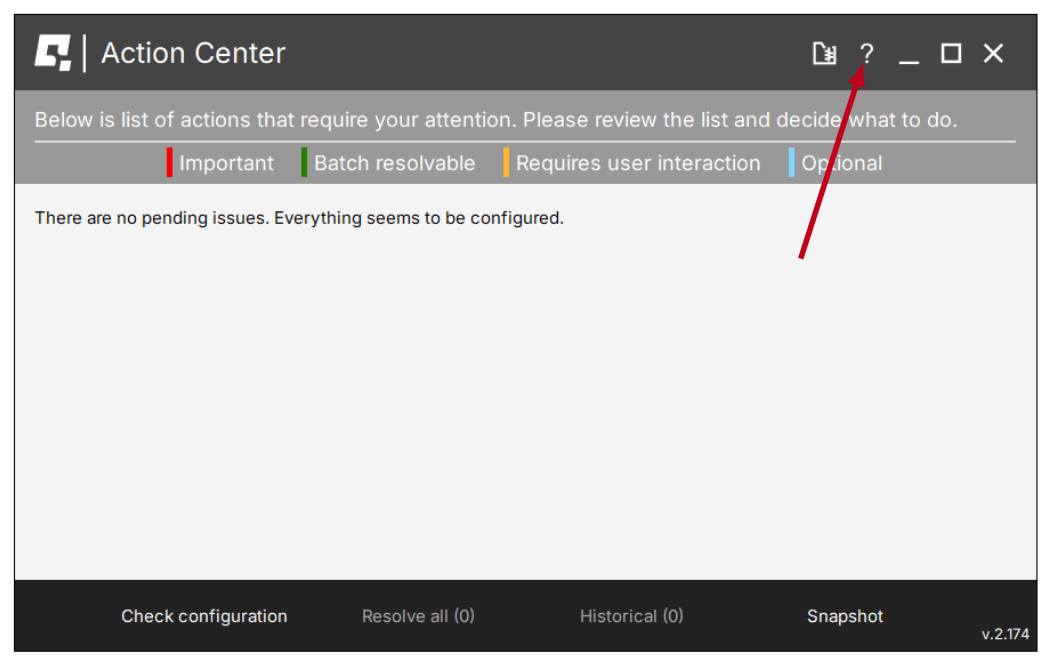Select the Important legend label

click(x=226, y=164)
